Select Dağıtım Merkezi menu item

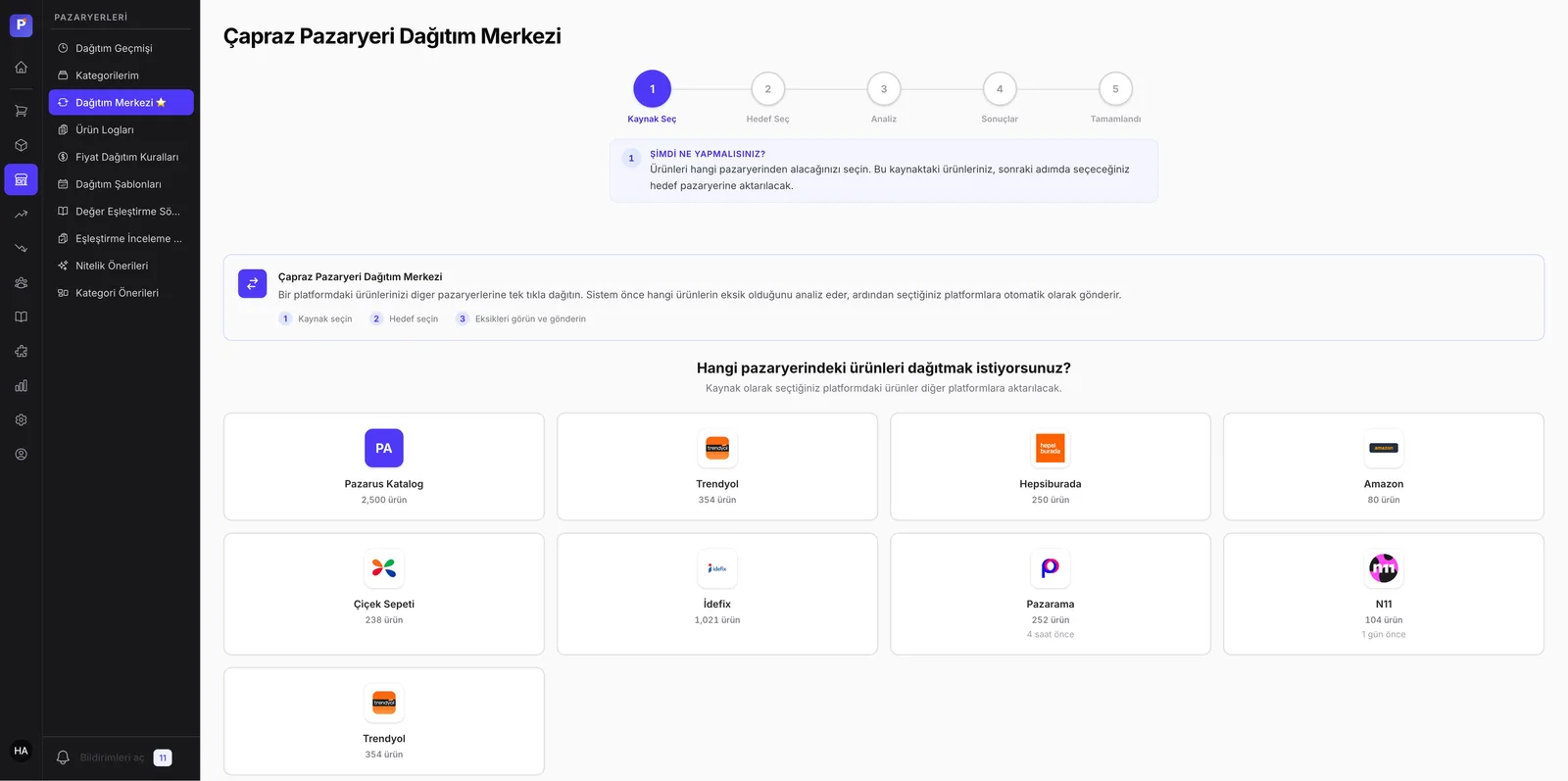coord(121,102)
